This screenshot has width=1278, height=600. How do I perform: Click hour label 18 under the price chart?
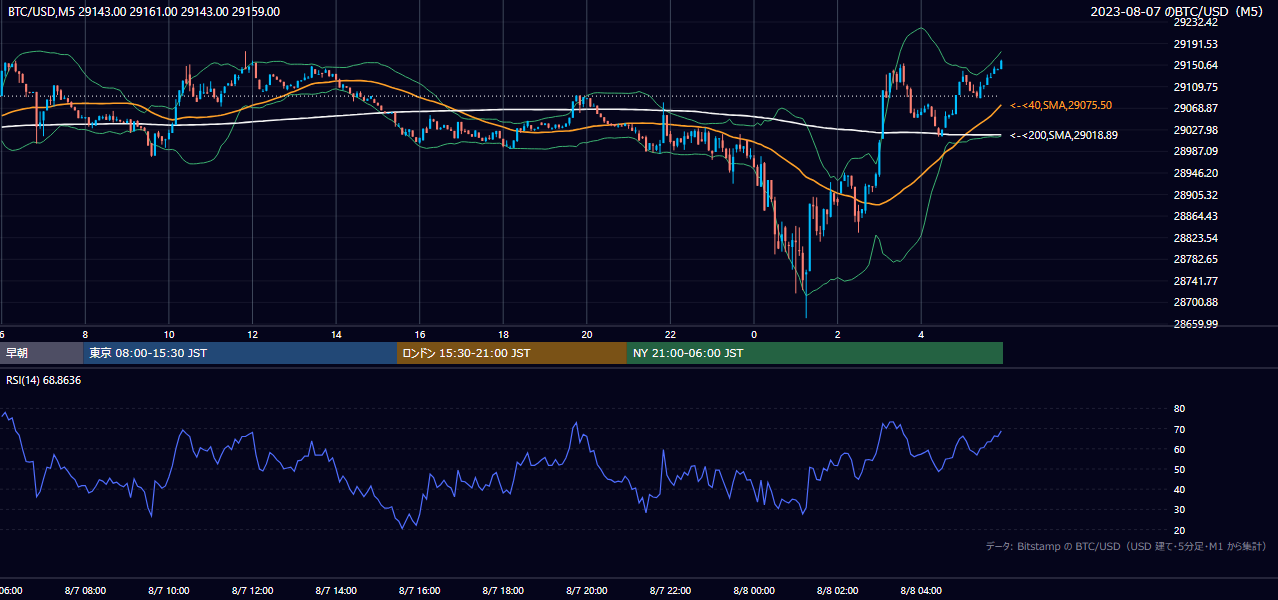point(504,334)
